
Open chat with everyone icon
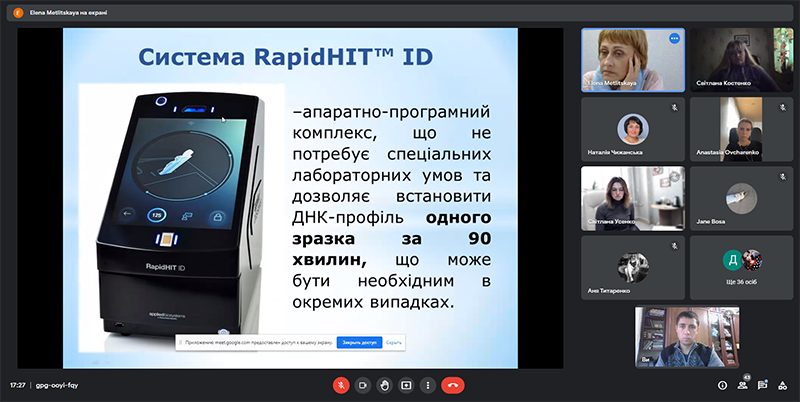click(x=762, y=386)
